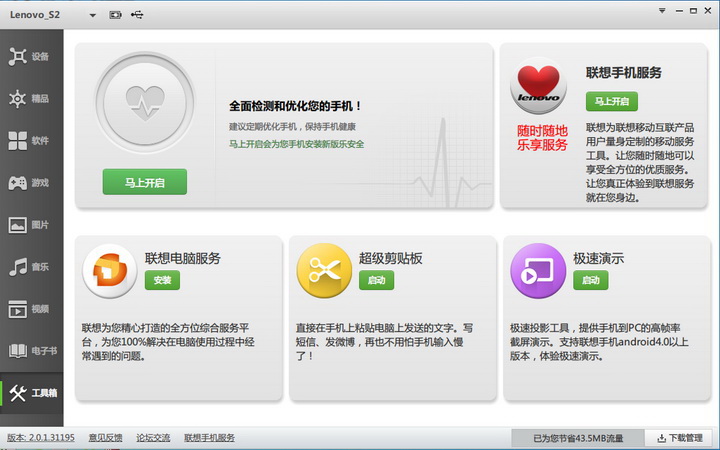
Task: Open the 电子书 (E-book) section
Action: coord(31,351)
